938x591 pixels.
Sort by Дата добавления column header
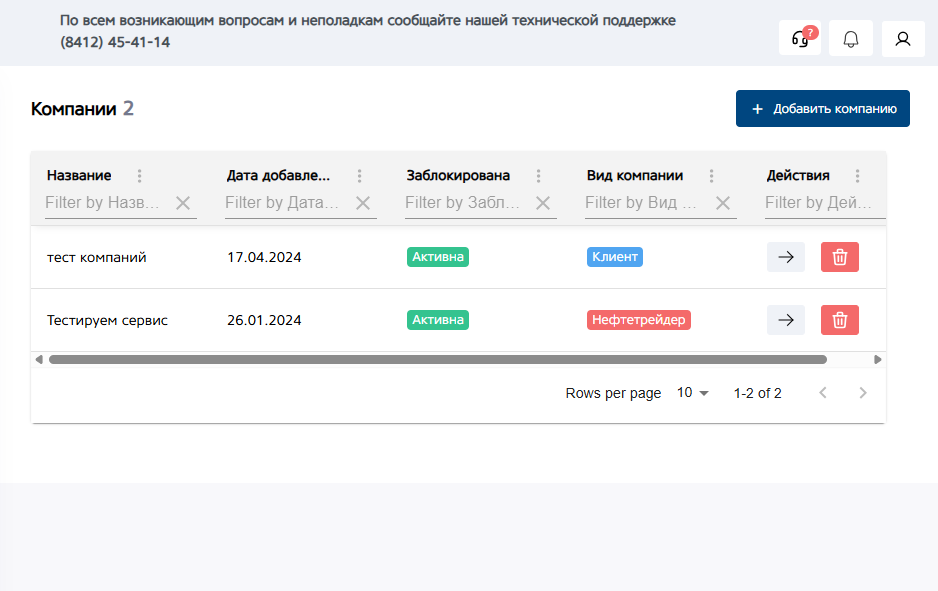point(278,175)
